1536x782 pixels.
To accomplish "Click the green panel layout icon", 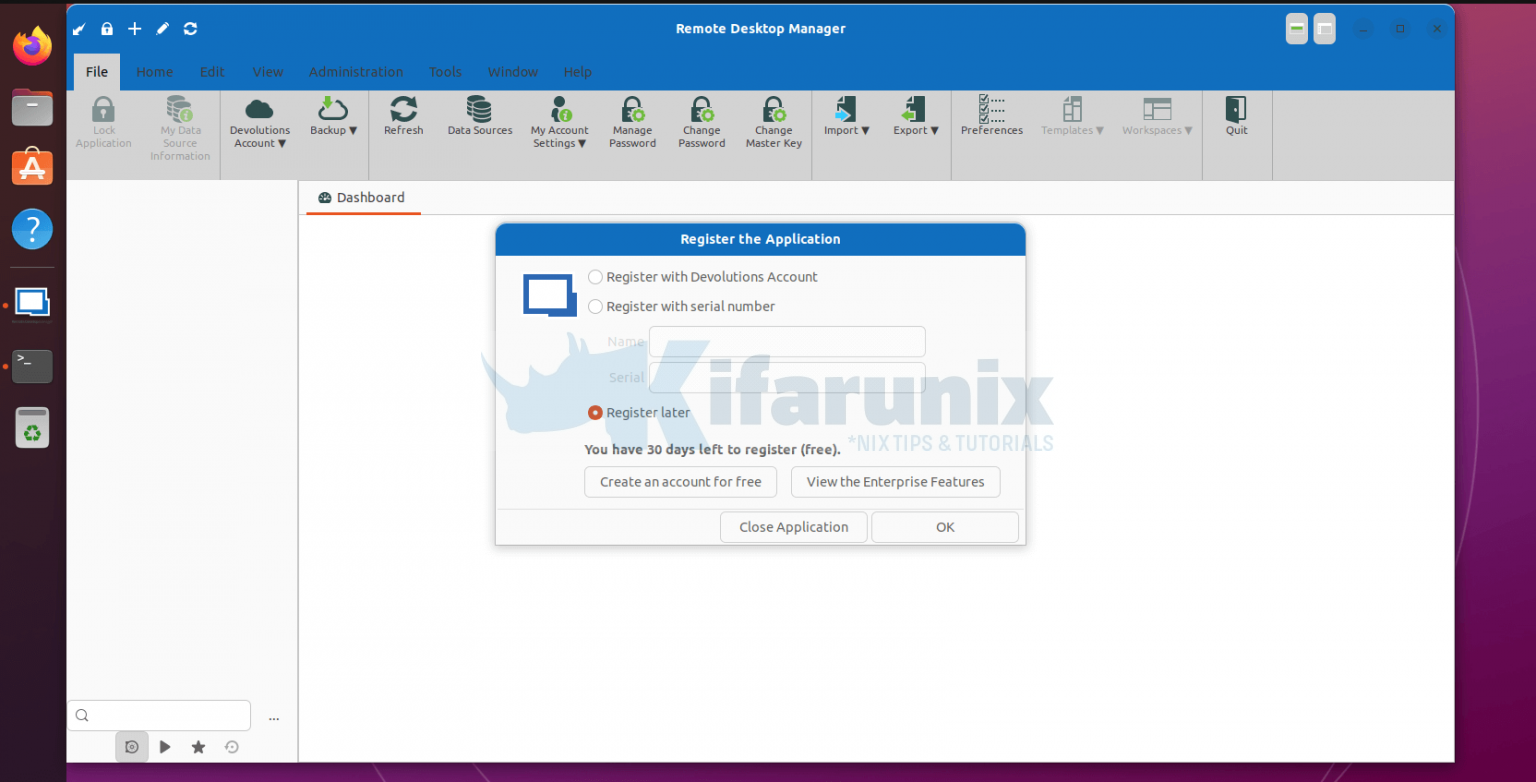I will pos(1297,29).
